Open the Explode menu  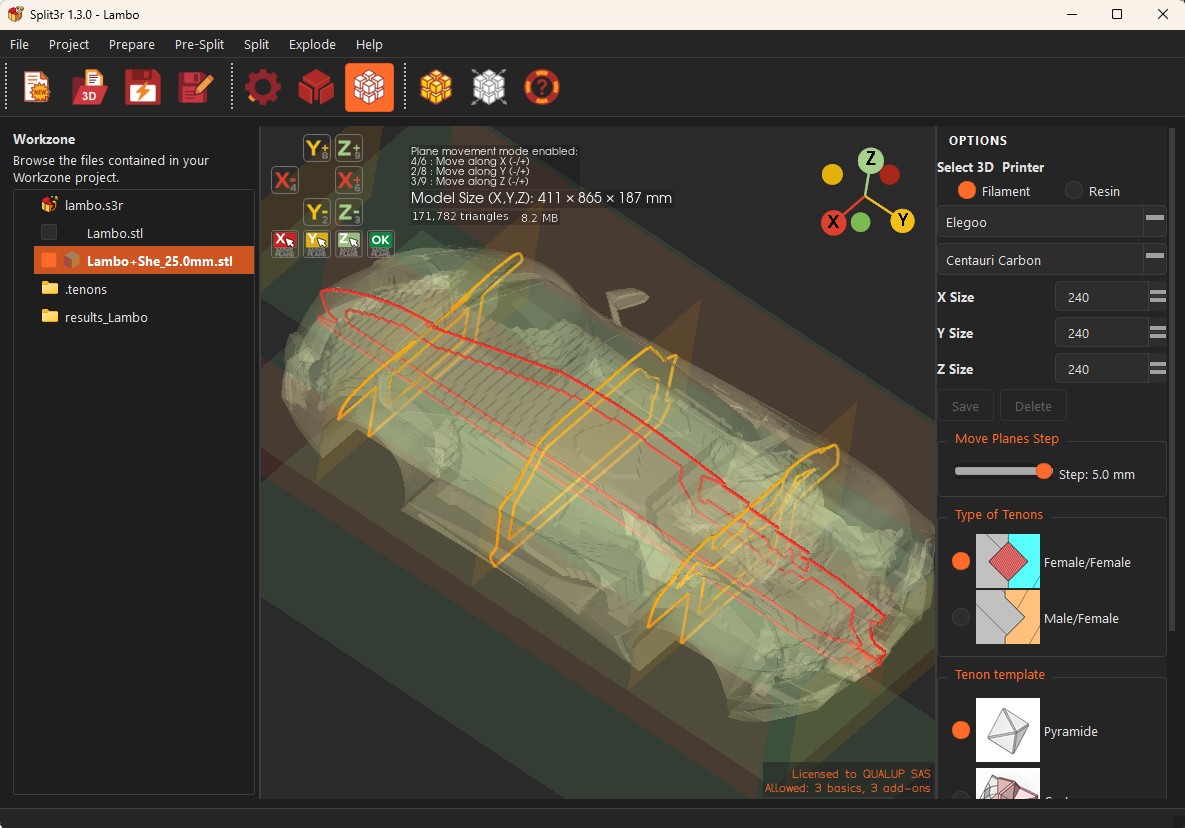[x=312, y=45]
